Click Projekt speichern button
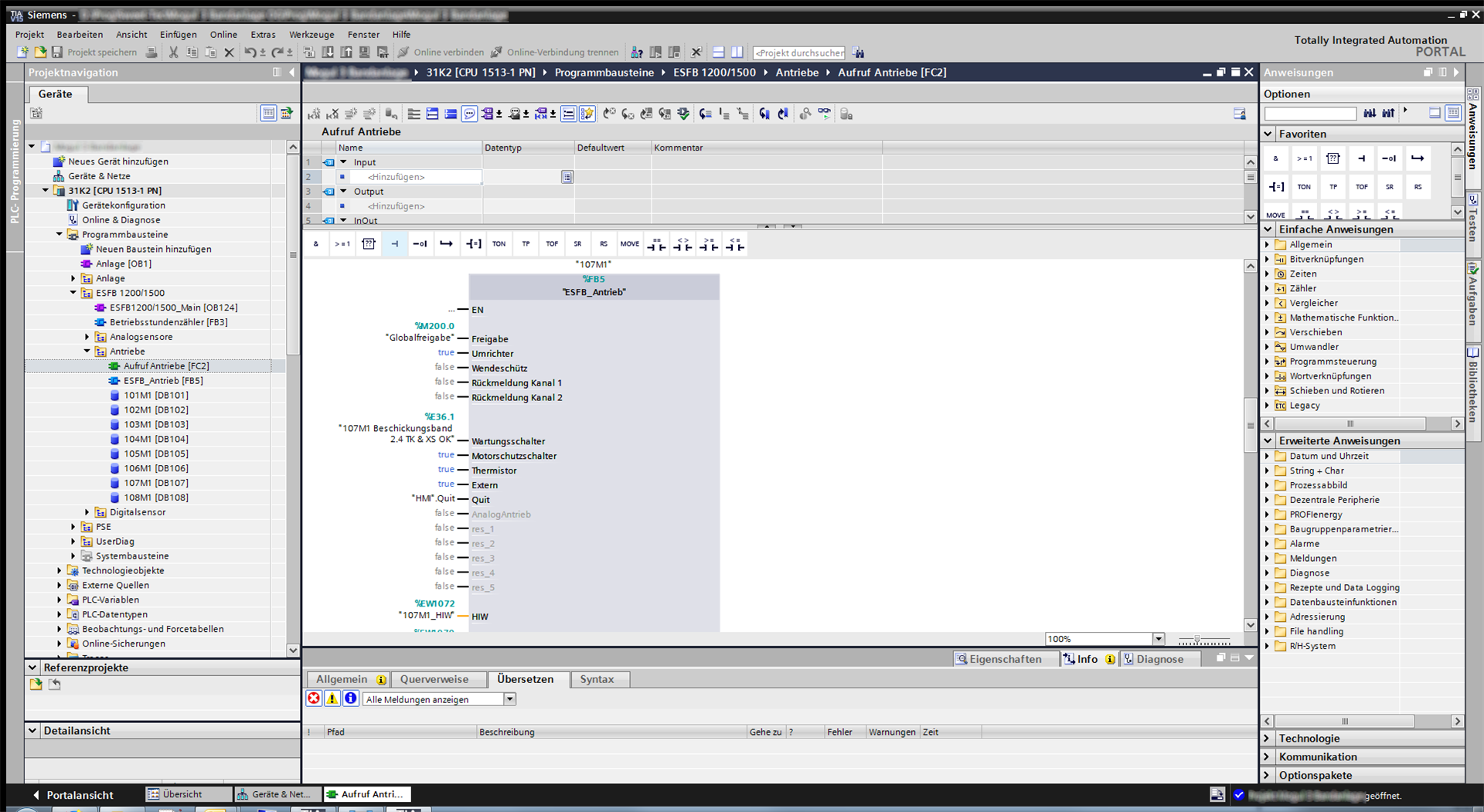 [x=94, y=52]
